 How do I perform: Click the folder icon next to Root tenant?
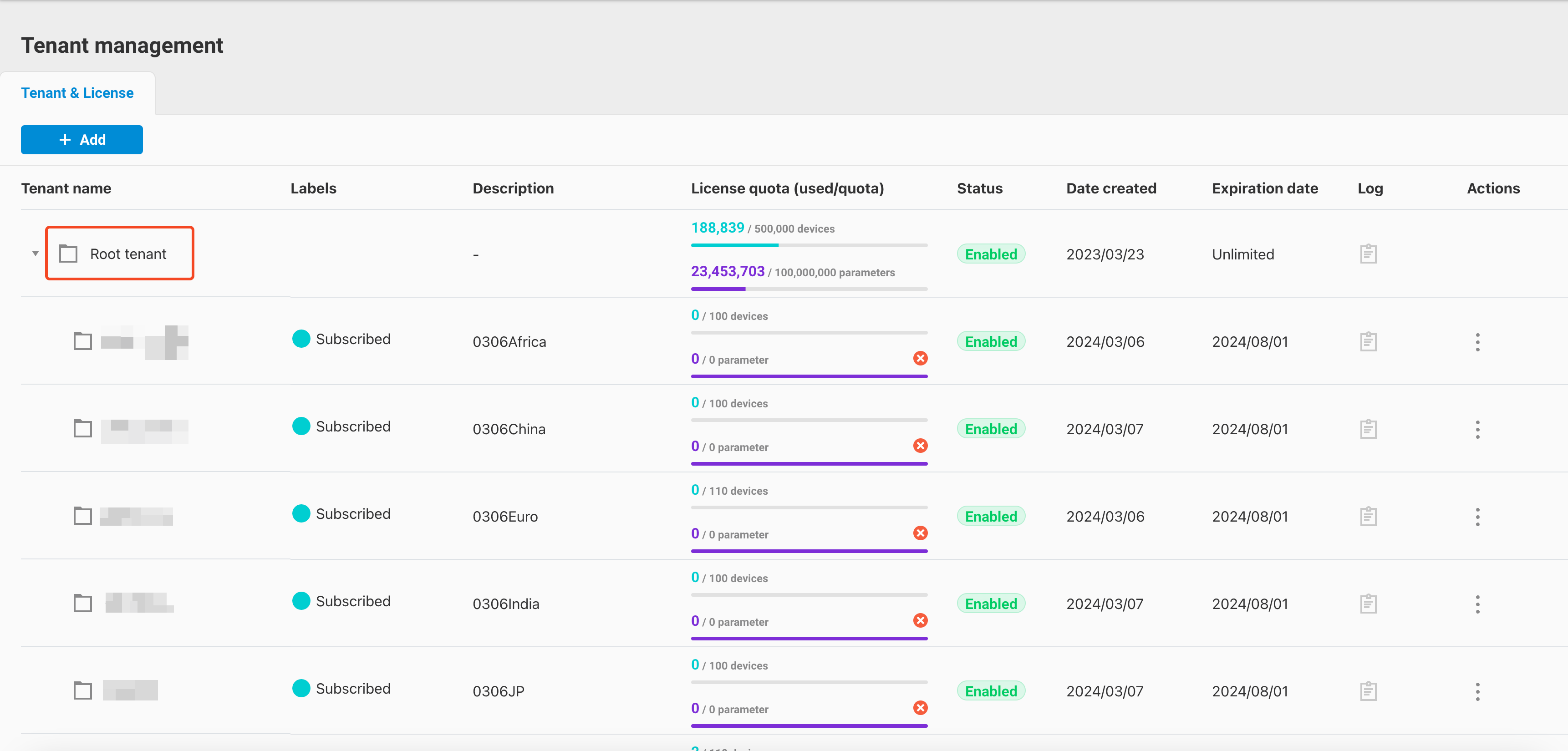click(68, 254)
